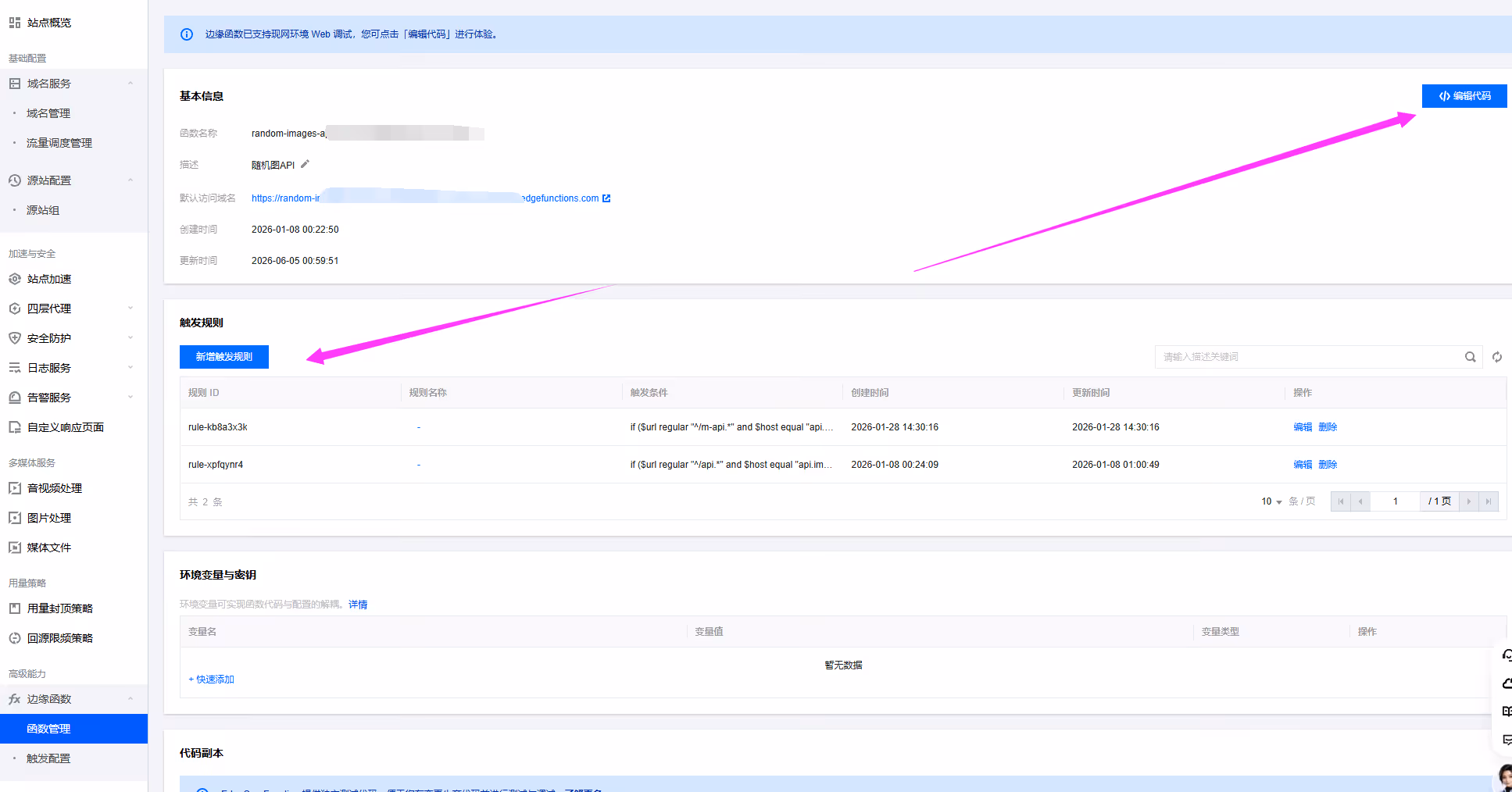Open the 10 per page dropdown
Image resolution: width=1512 pixels, height=792 pixels.
1271,501
